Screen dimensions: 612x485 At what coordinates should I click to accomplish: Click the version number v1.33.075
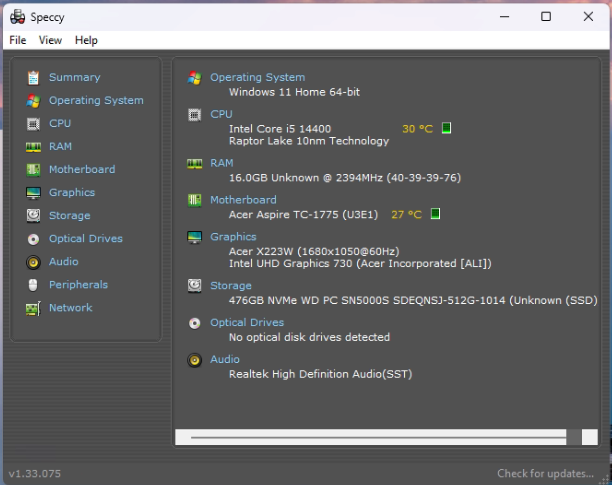point(35,474)
